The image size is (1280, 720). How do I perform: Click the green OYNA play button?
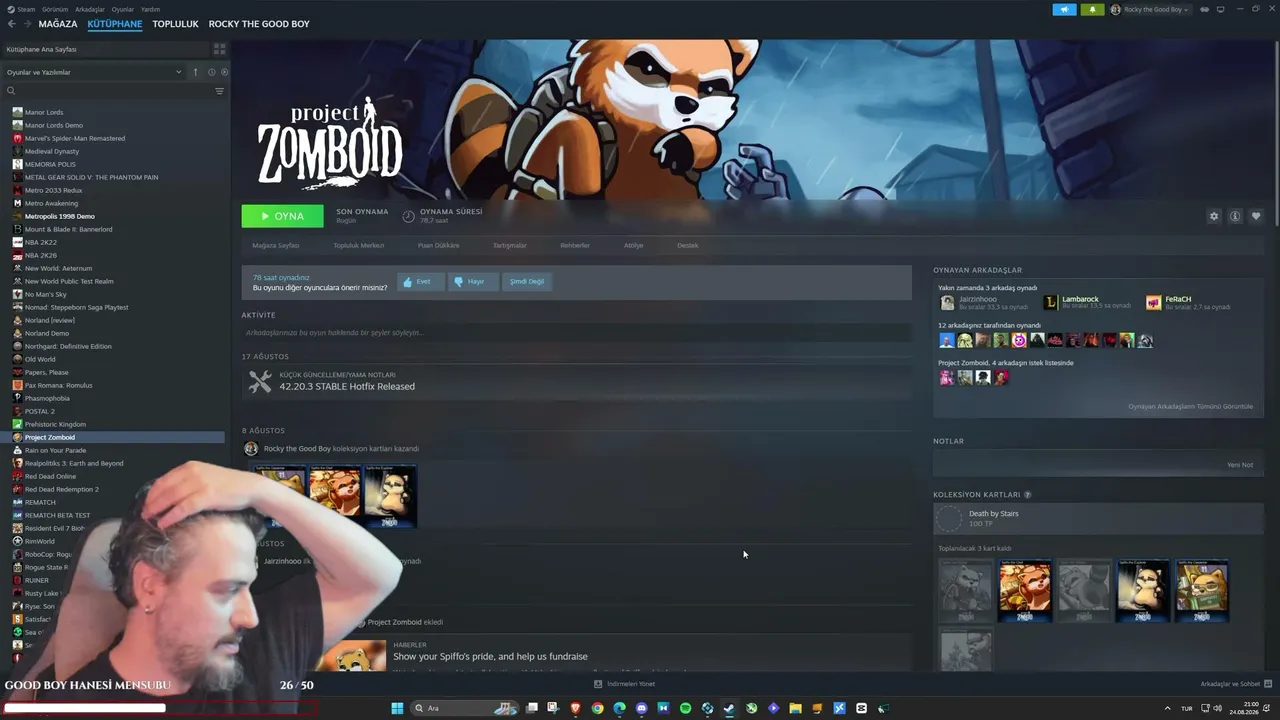(x=282, y=216)
